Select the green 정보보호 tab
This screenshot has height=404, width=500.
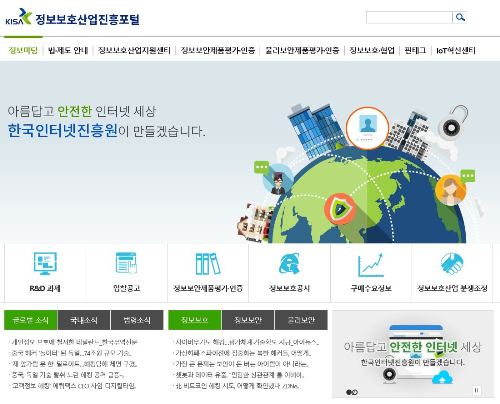click(195, 320)
